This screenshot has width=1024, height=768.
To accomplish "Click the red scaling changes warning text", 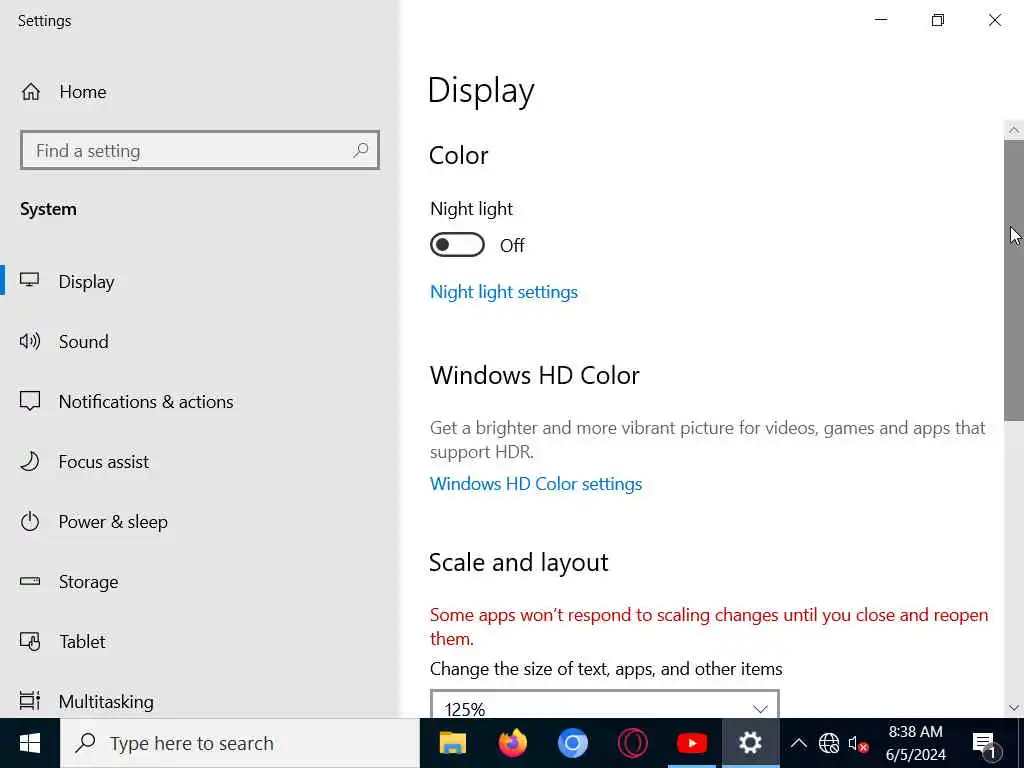I will (709, 627).
